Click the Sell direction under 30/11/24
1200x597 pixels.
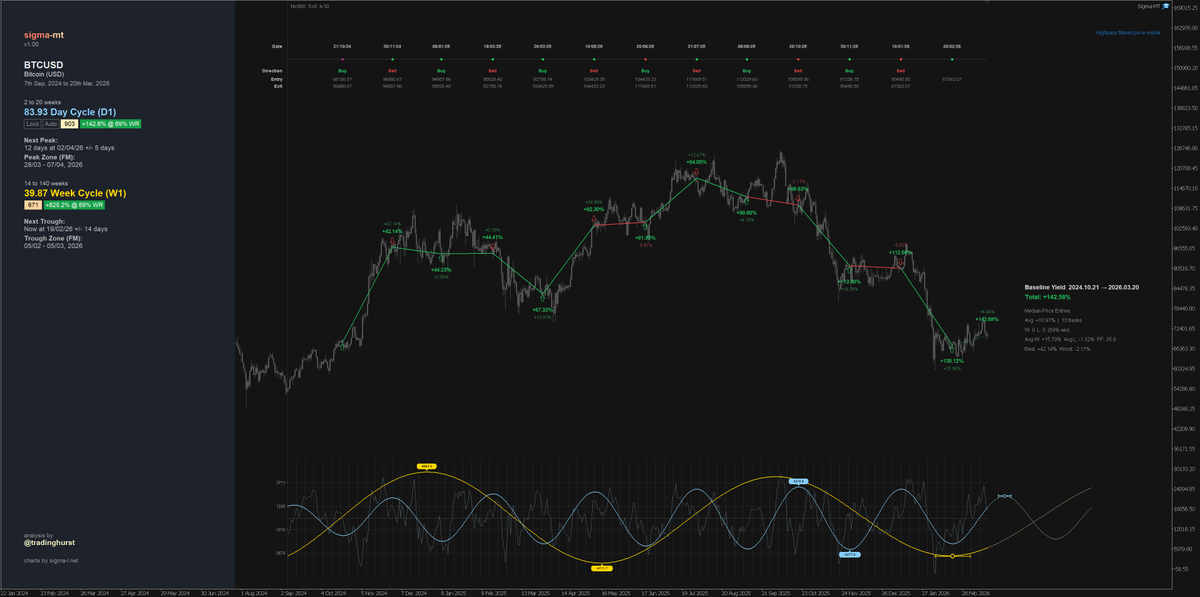[x=392, y=71]
